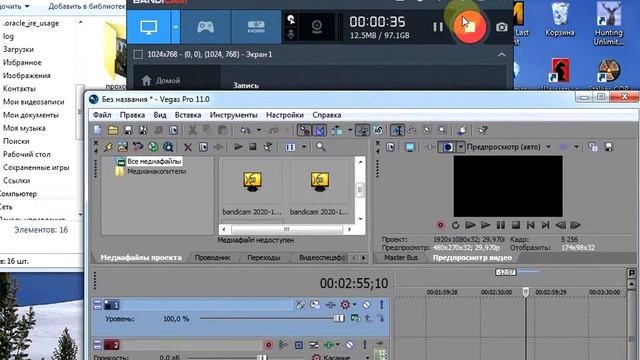Save preview snapshot to file
The height and width of the screenshot is (360, 640).
609,147
